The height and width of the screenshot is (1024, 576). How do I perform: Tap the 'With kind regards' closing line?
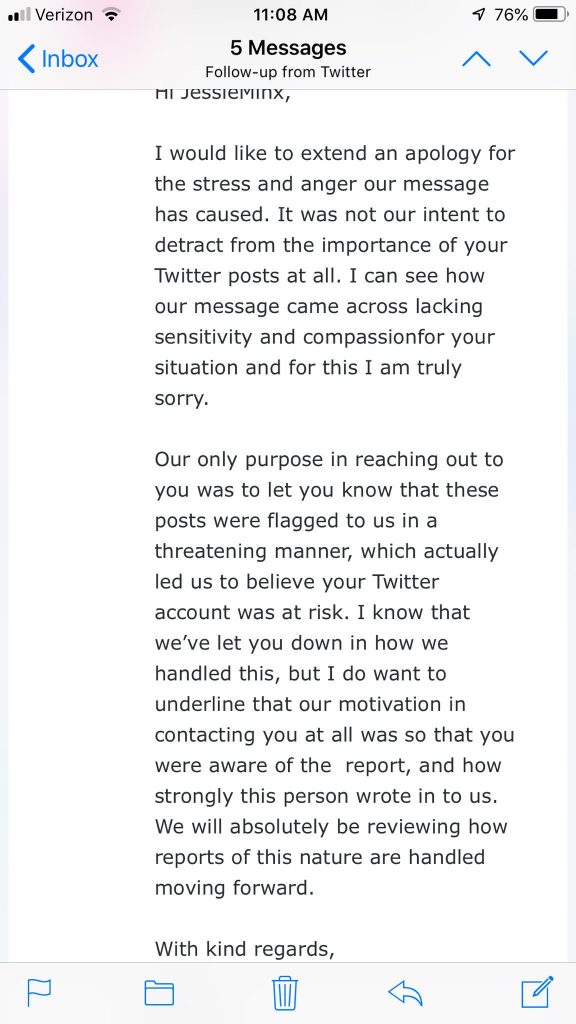pos(245,949)
